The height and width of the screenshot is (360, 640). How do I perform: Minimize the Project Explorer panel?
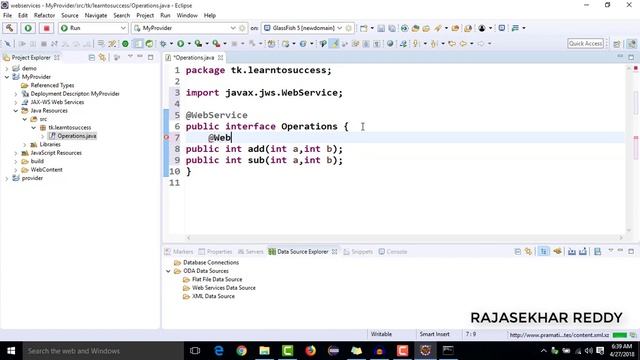tap(140, 57)
